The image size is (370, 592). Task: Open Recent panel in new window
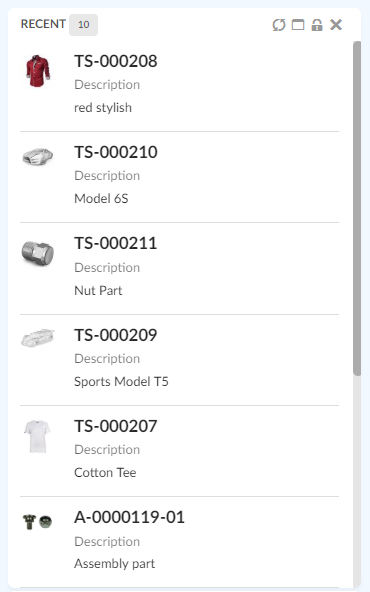pyautogui.click(x=298, y=25)
